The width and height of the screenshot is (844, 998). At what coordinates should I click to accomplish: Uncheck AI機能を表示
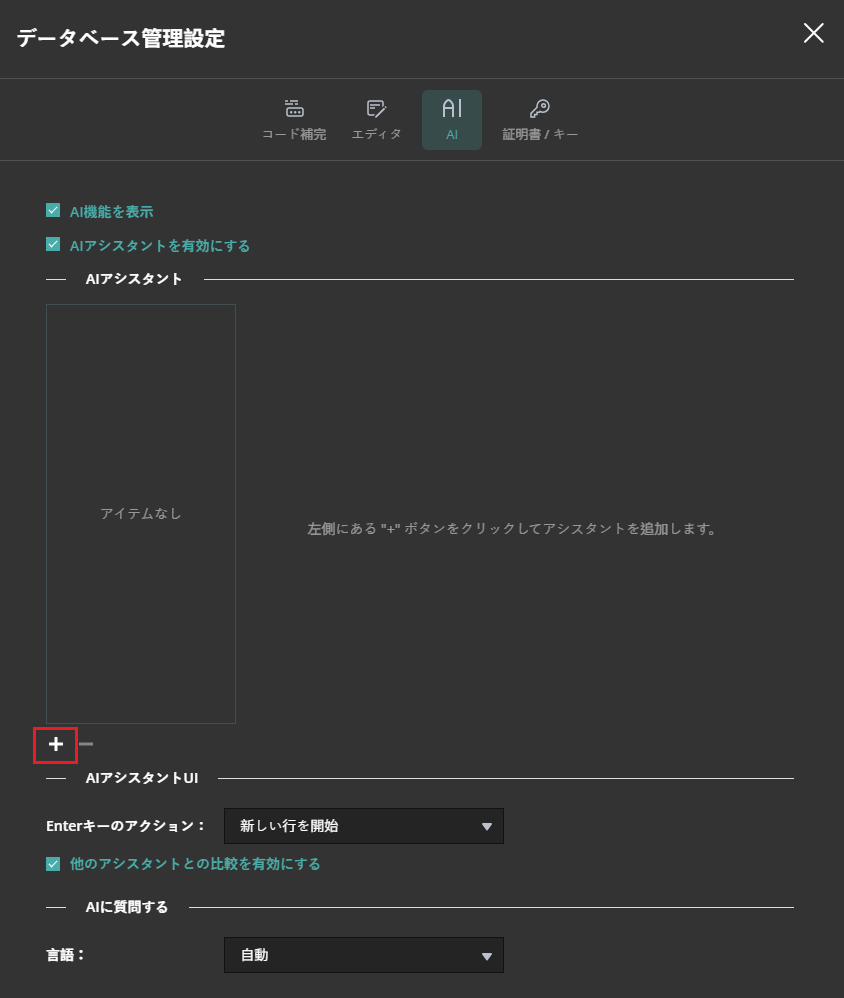pos(52,210)
